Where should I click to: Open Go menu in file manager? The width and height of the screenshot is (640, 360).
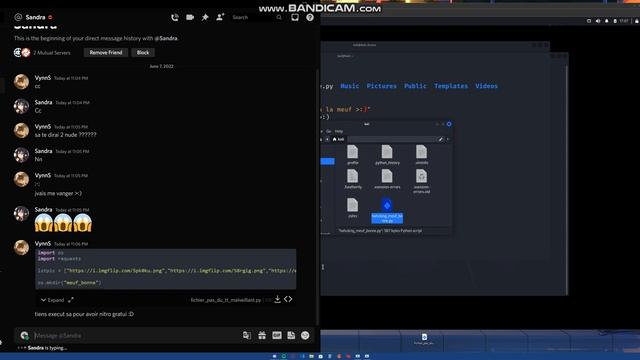click(329, 131)
